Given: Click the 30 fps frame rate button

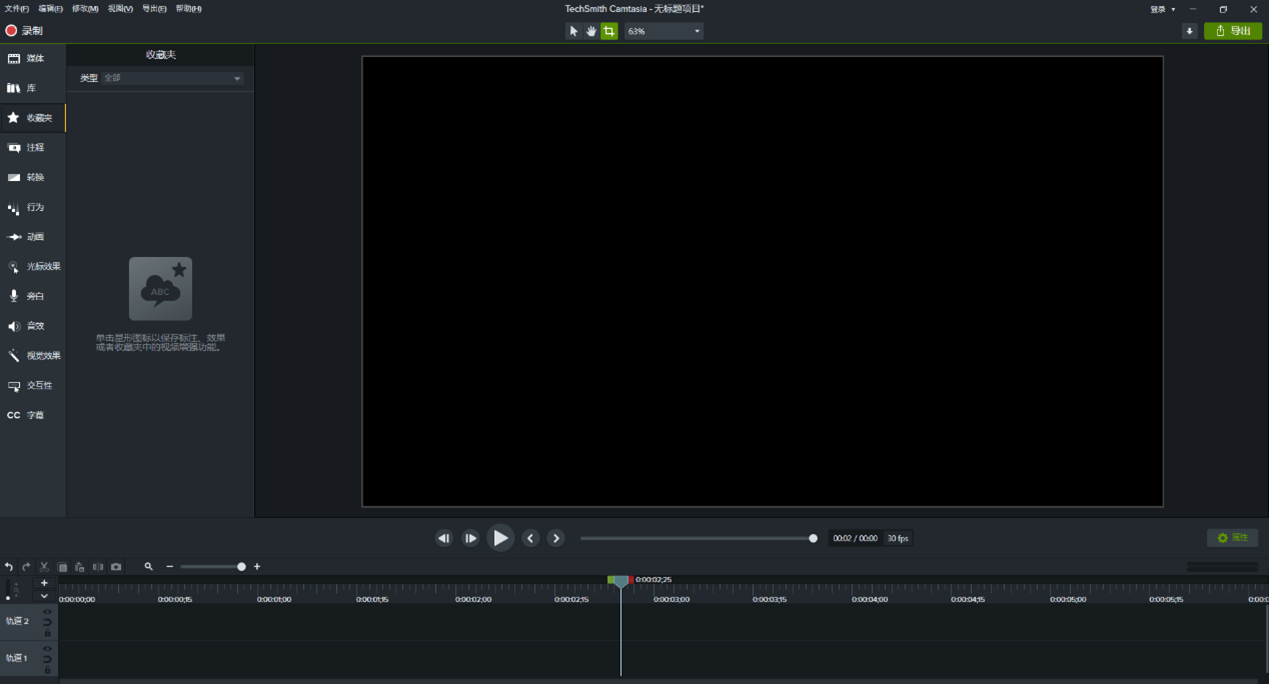Looking at the screenshot, I should coord(898,538).
